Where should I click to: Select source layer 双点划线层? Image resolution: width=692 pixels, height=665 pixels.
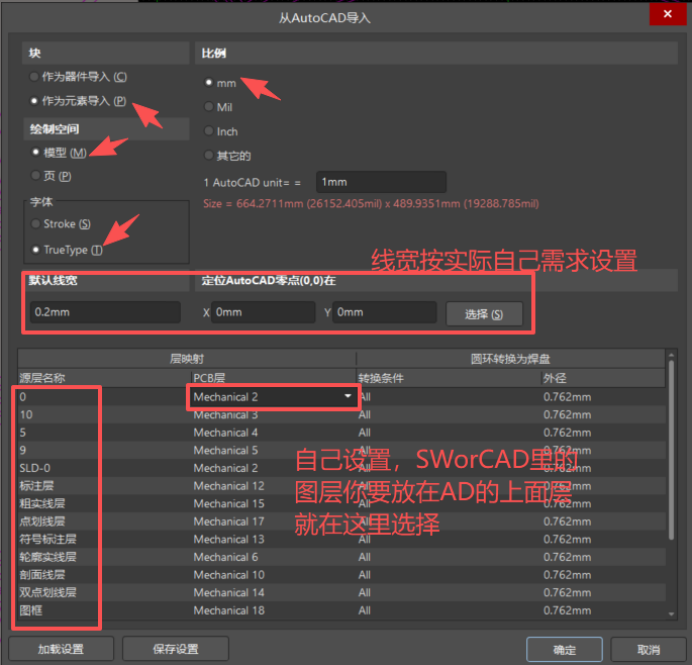pos(48,592)
